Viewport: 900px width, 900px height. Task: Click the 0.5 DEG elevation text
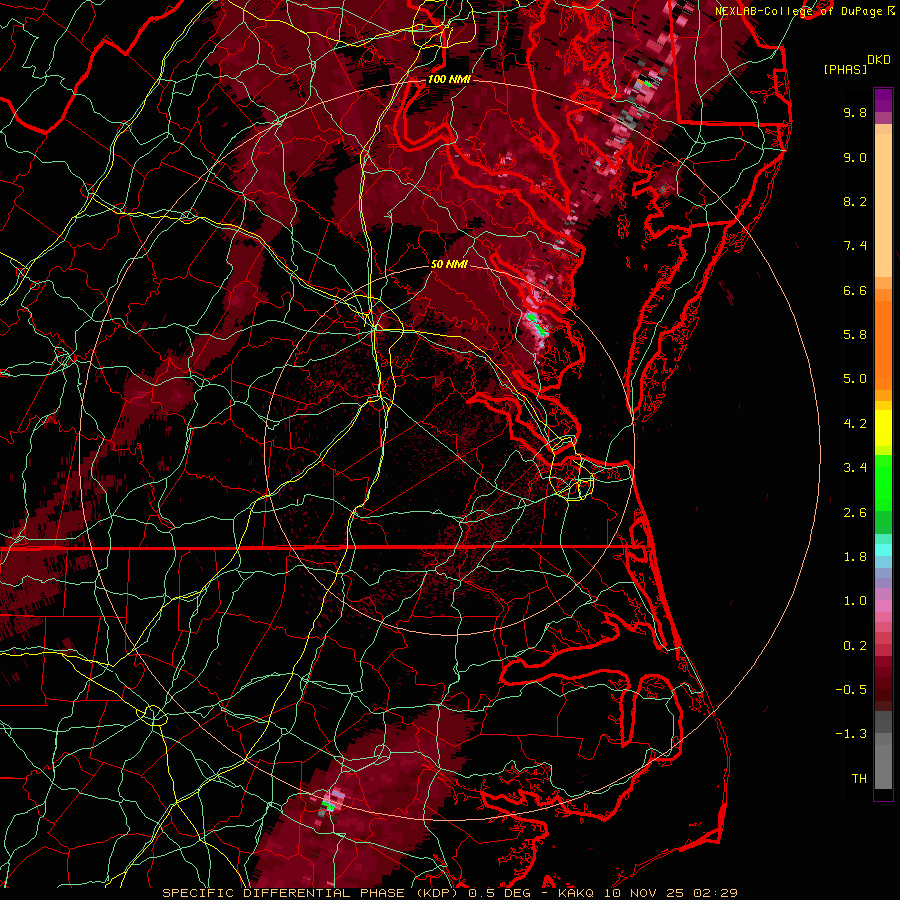point(498,893)
